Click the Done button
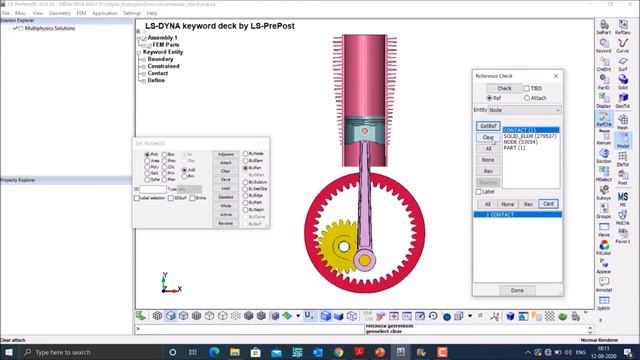This screenshot has height=360, width=640. tap(517, 290)
